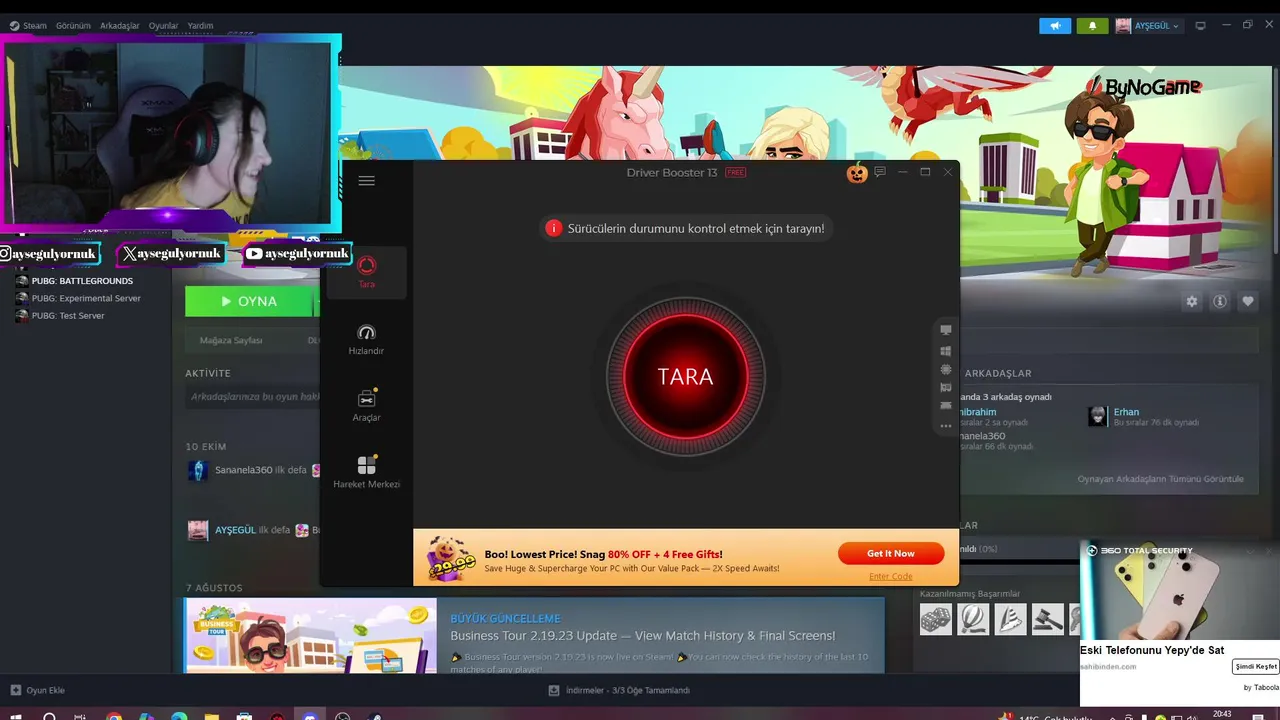The height and width of the screenshot is (720, 1280).
Task: Open Steam notifications bell
Action: 1092,26
